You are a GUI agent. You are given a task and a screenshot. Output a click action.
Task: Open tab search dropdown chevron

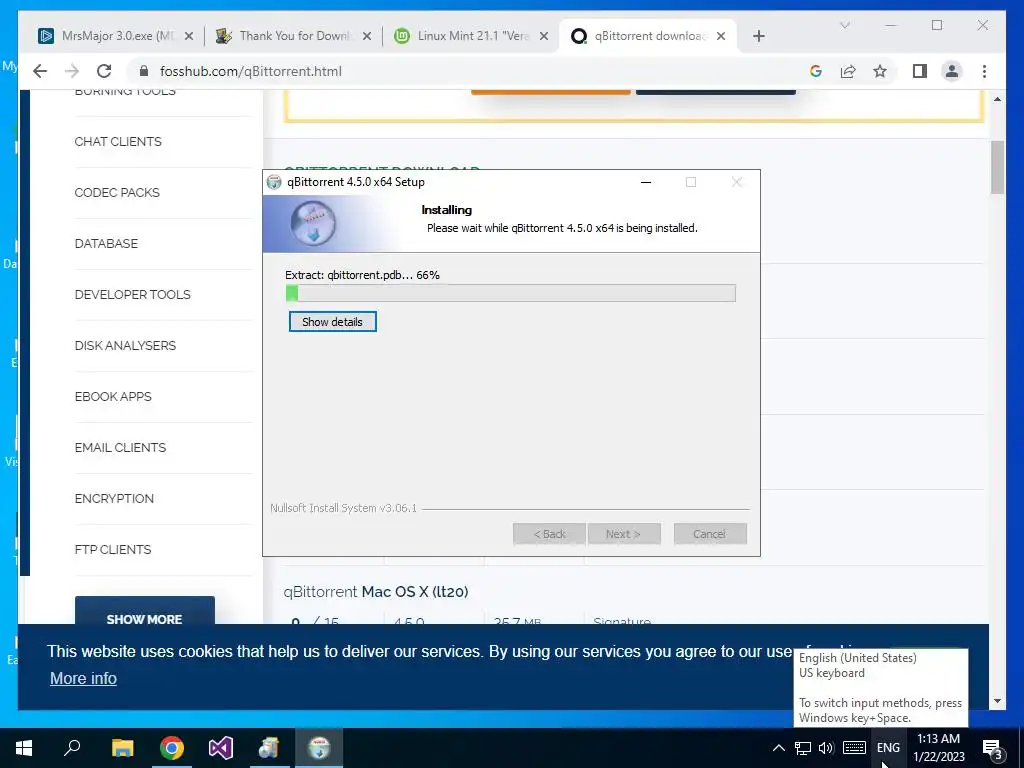[844, 25]
